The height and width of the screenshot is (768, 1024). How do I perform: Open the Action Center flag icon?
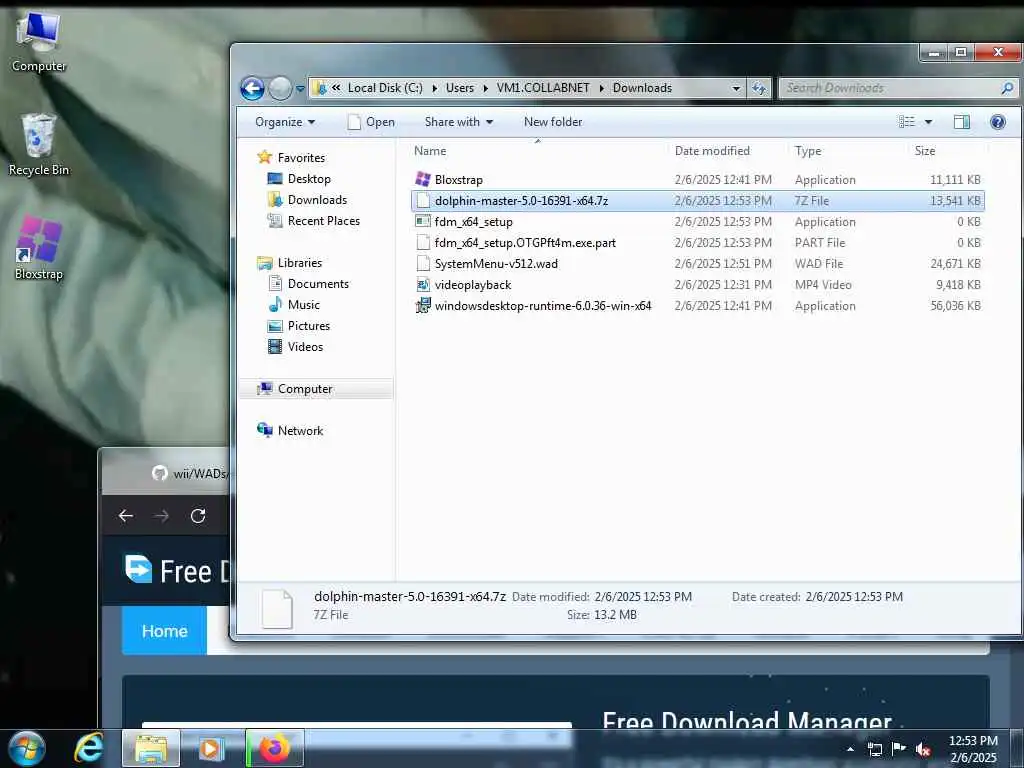(x=898, y=749)
